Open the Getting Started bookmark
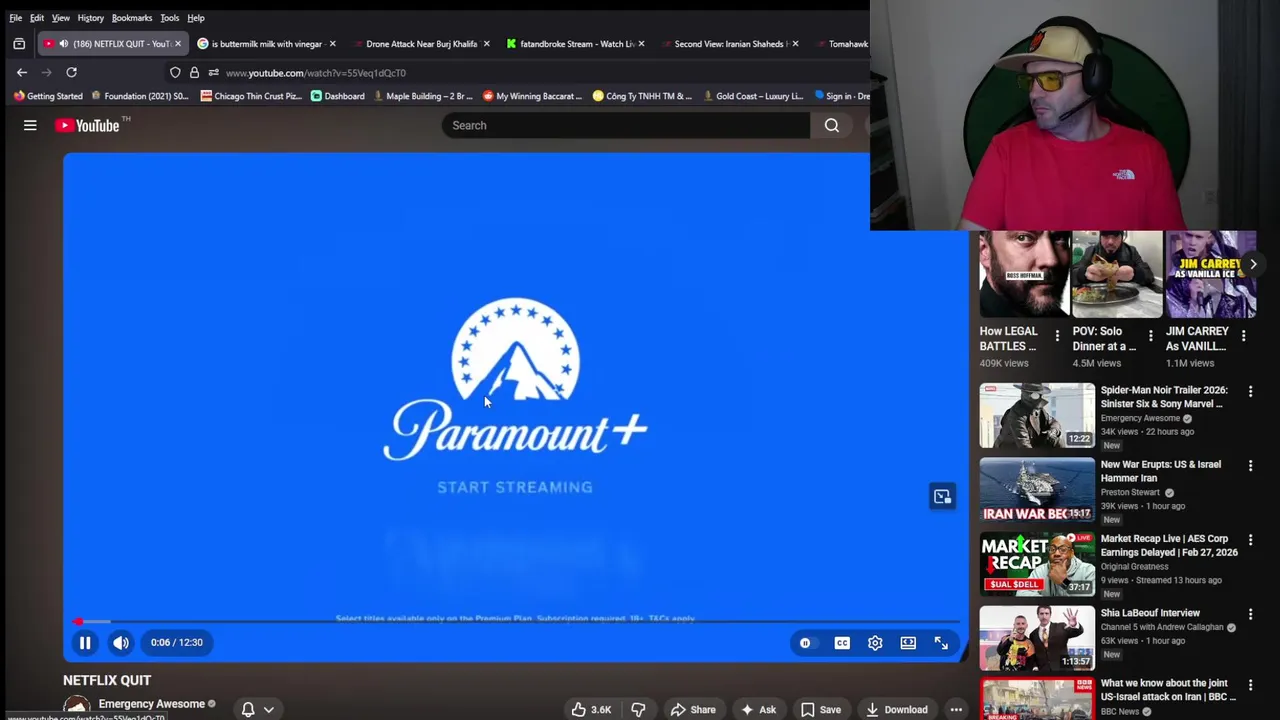Image resolution: width=1280 pixels, height=720 pixels. pos(48,96)
